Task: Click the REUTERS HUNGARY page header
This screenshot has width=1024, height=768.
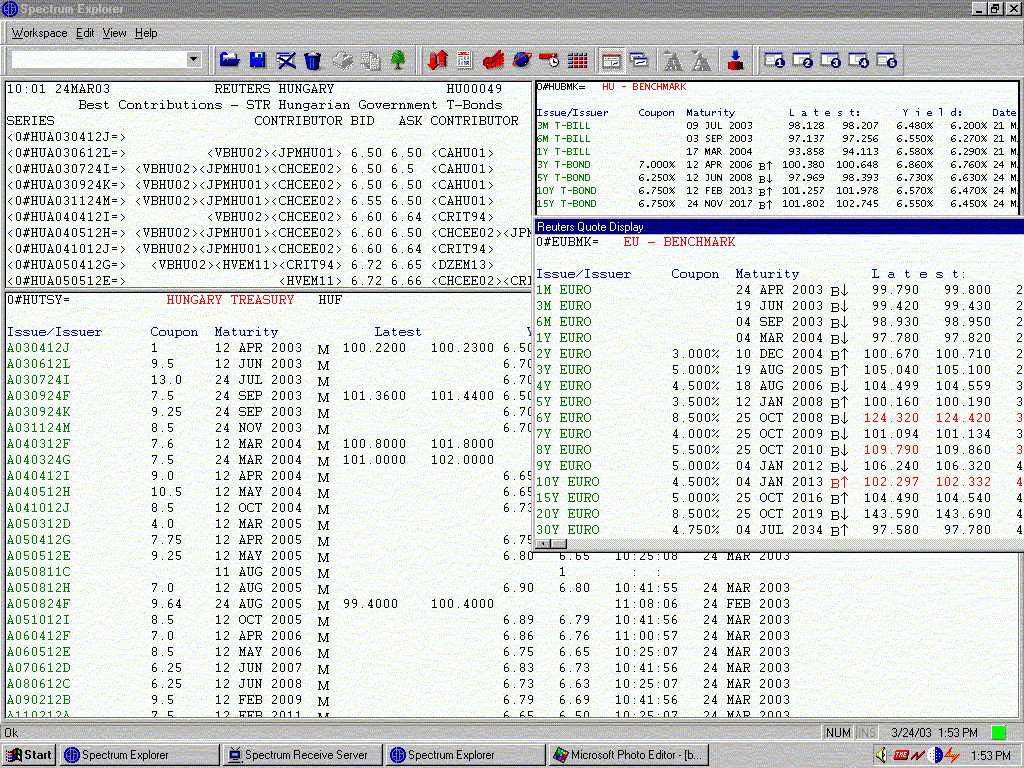Action: 274,89
